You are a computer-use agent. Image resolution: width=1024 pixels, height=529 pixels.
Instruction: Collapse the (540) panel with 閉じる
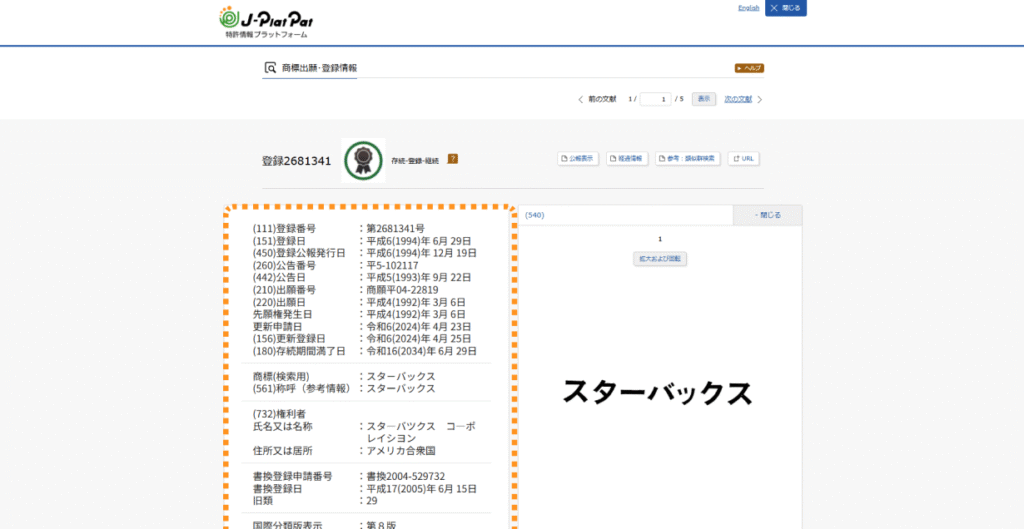(x=767, y=215)
